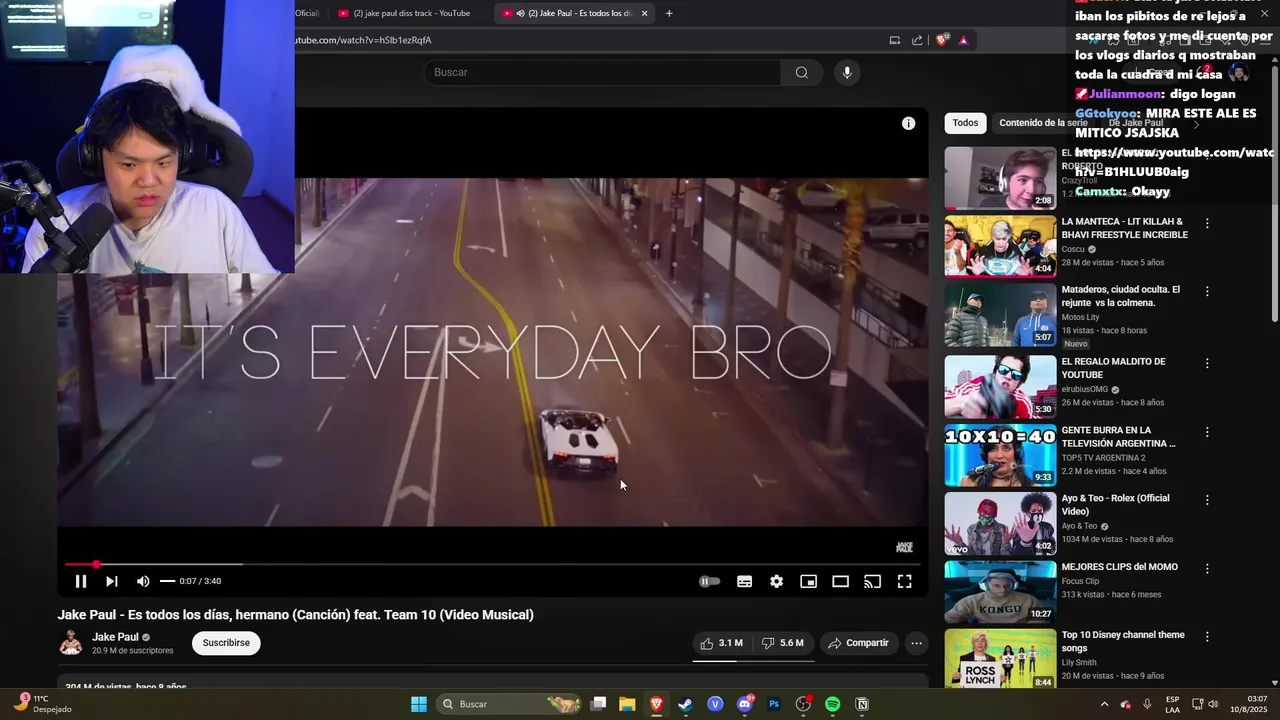Viewport: 1280px width, 720px height.
Task: Open Notion from taskbar
Action: pos(862,704)
